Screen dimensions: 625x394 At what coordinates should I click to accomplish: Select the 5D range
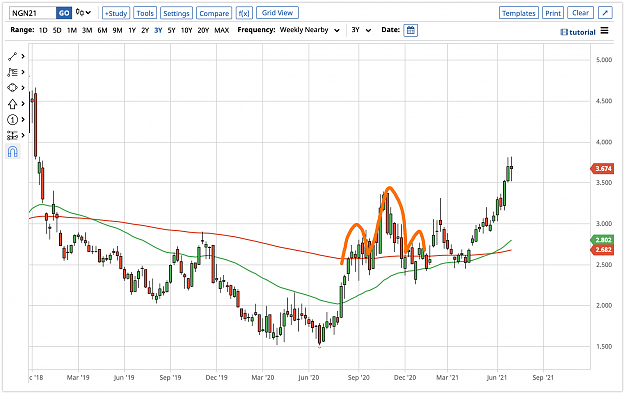pyautogui.click(x=57, y=30)
